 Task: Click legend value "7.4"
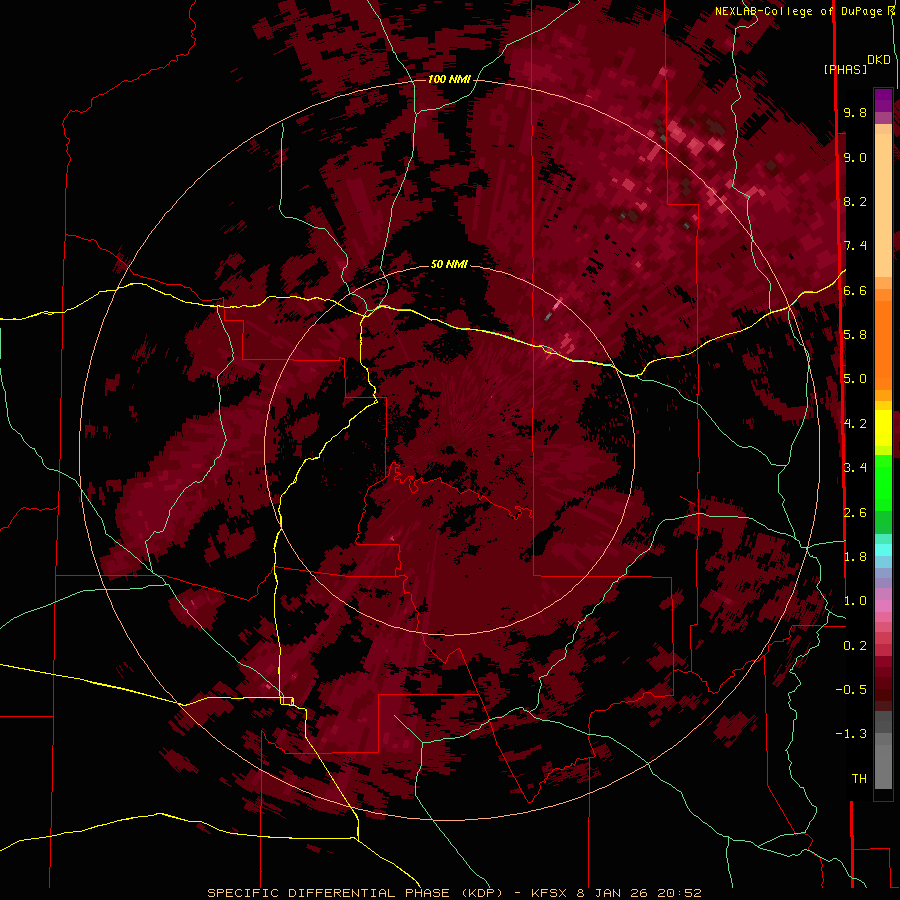point(855,246)
